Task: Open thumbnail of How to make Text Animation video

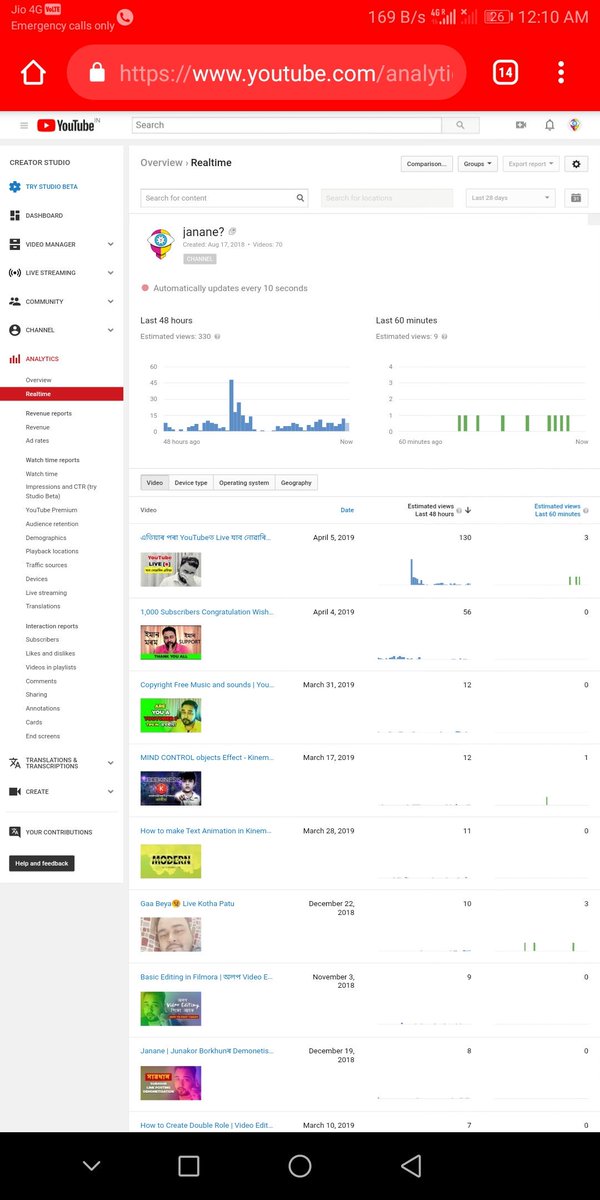Action: coord(171,861)
